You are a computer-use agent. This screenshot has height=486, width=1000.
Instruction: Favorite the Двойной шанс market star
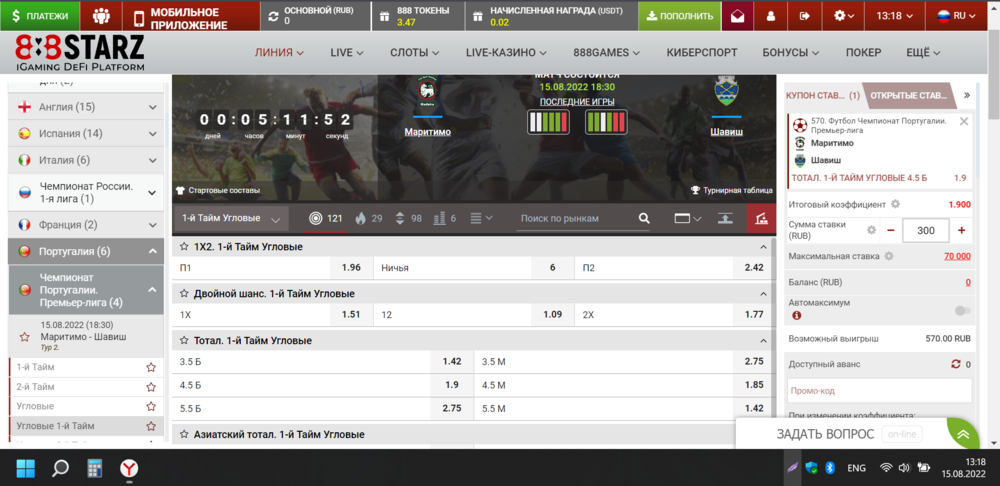point(184,293)
